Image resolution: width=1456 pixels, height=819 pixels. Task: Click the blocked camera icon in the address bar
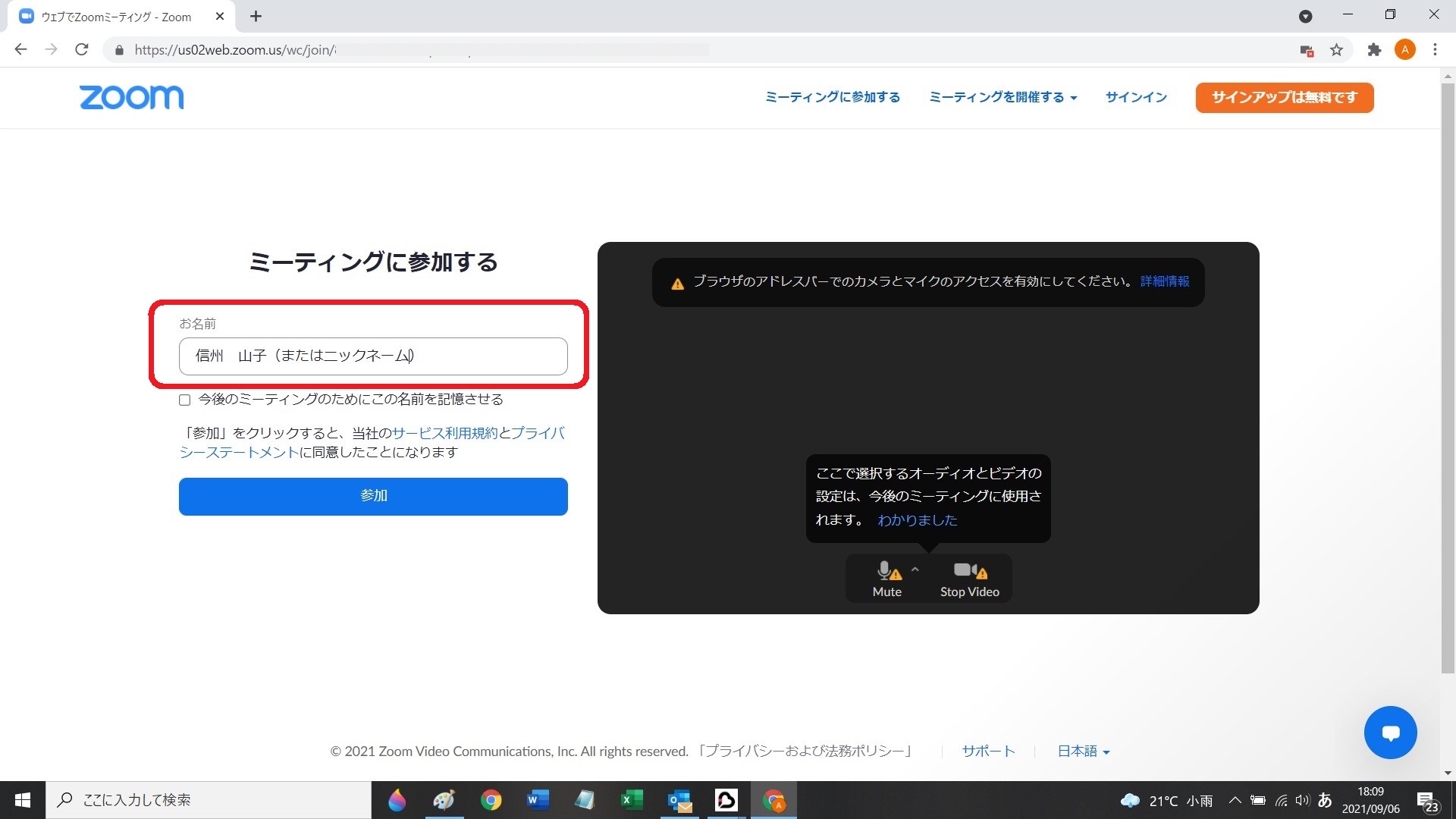tap(1306, 50)
